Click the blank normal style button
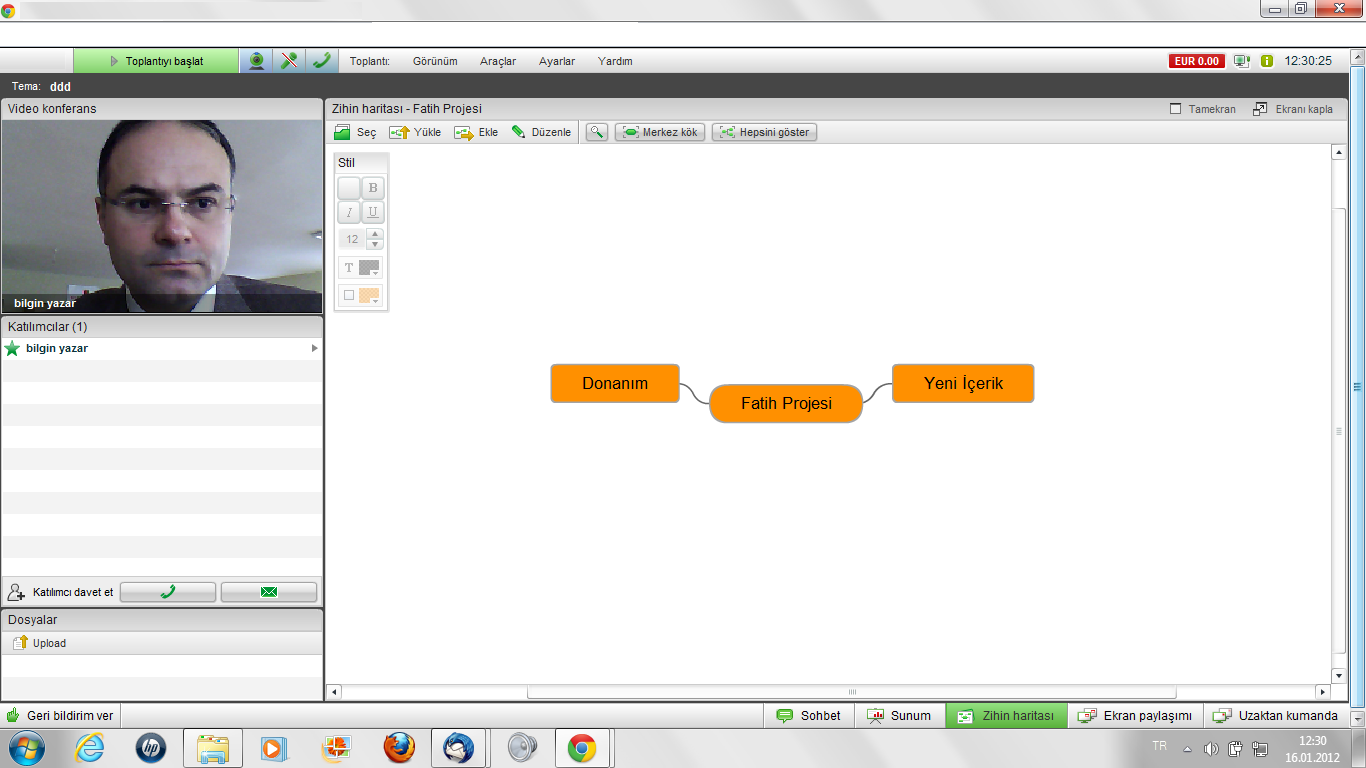 point(349,188)
